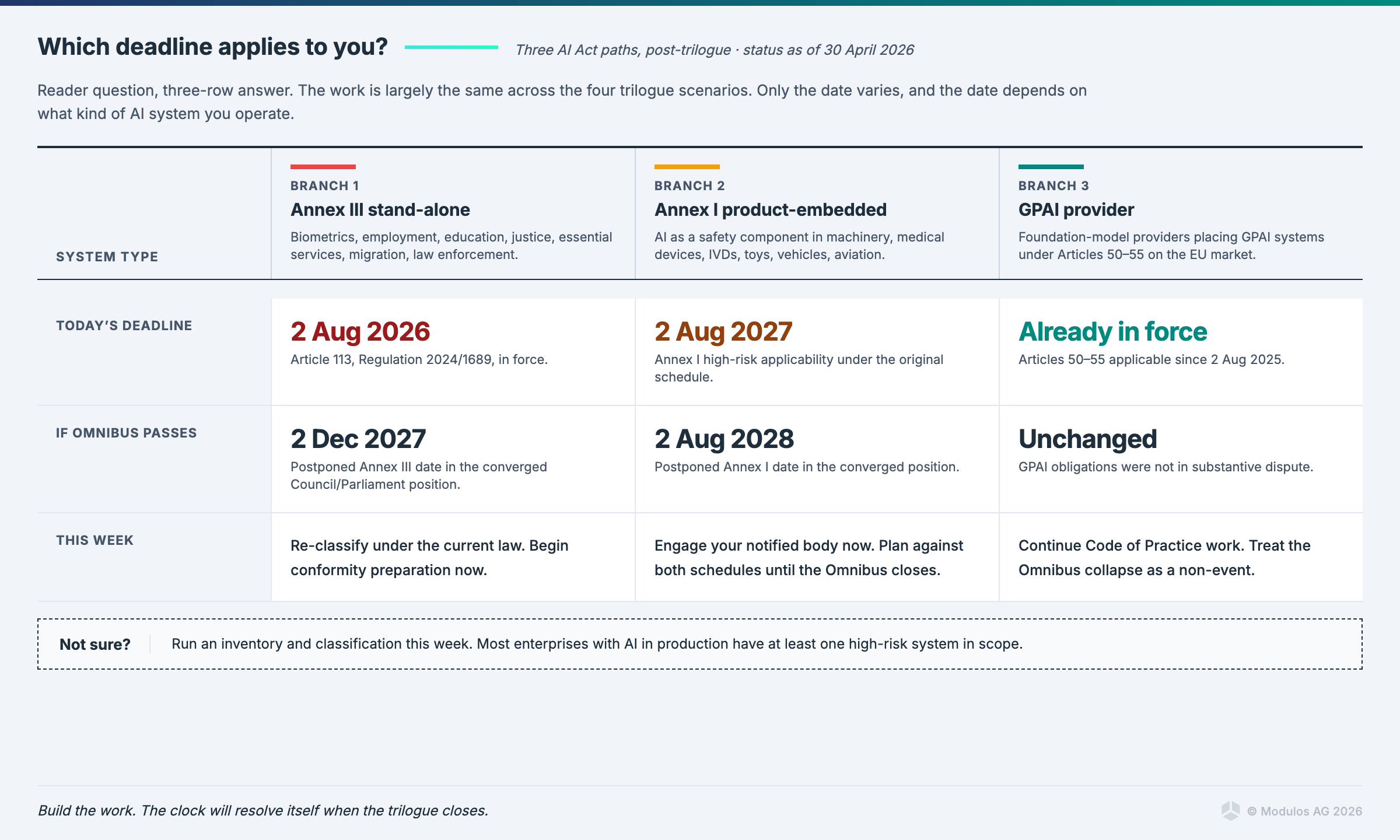Click the "Which deadline applies to you?" title
The height and width of the screenshot is (840, 1400).
click(213, 47)
